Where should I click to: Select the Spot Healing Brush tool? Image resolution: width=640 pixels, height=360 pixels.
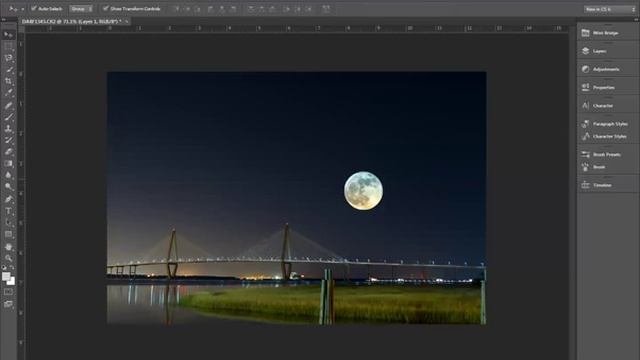(8, 106)
